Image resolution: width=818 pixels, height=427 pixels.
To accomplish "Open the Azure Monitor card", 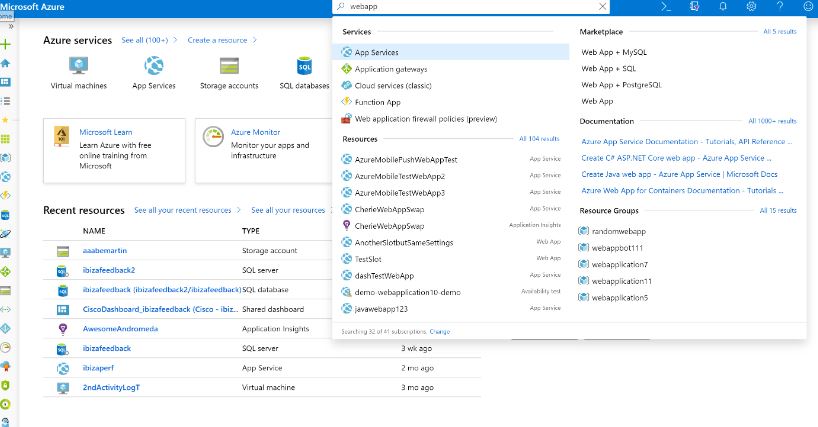I will point(263,151).
